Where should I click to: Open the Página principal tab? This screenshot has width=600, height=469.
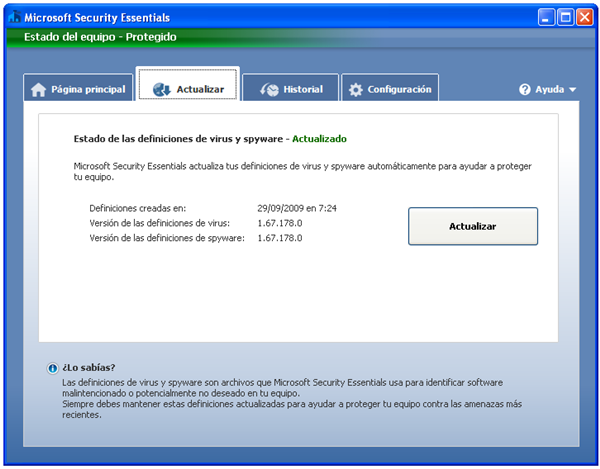pos(78,88)
